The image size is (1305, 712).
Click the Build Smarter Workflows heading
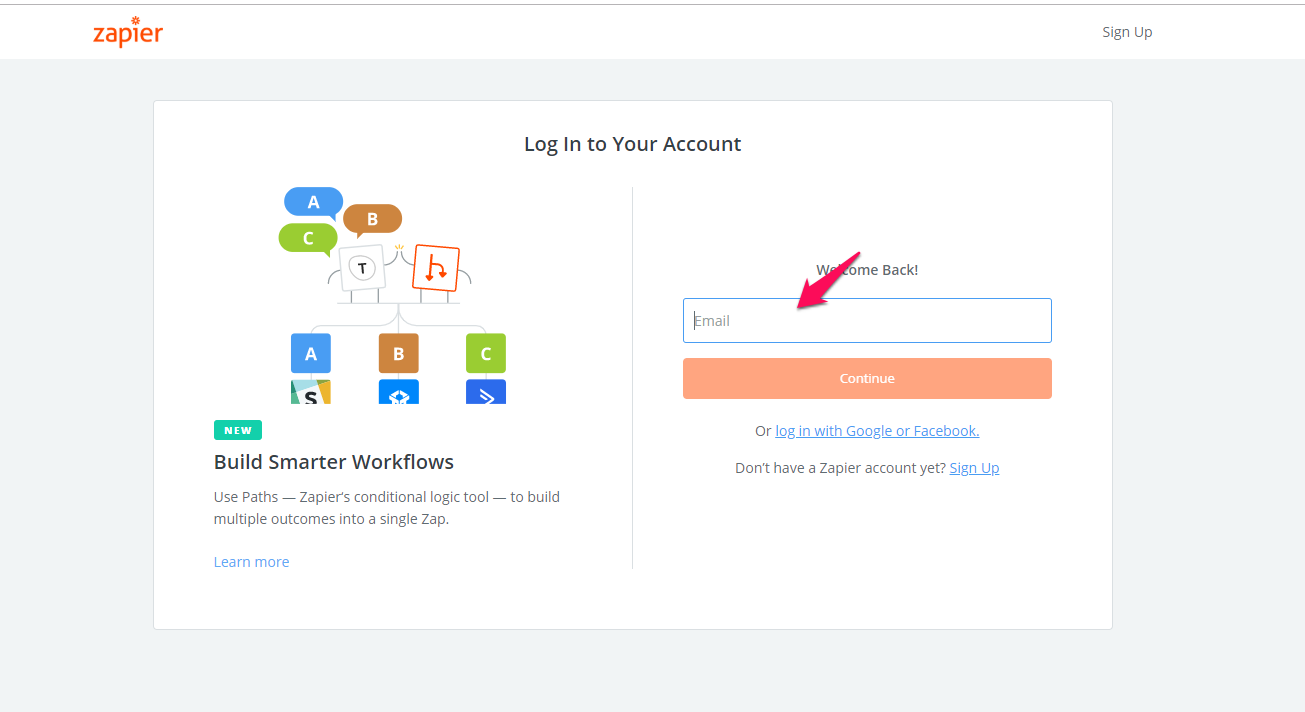click(334, 462)
